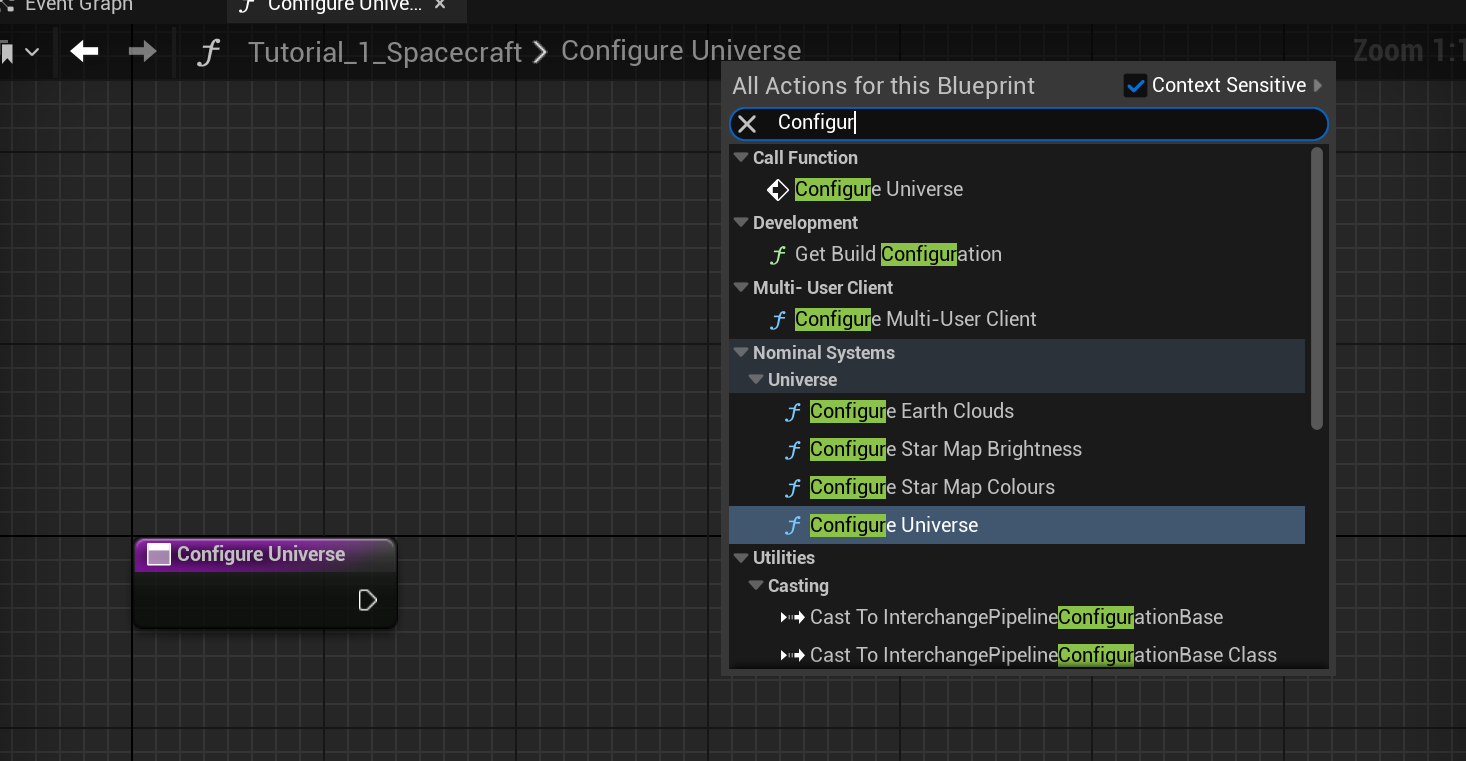Click the function icon on Configure Universe tab
The height and width of the screenshot is (761, 1466).
(247, 6)
